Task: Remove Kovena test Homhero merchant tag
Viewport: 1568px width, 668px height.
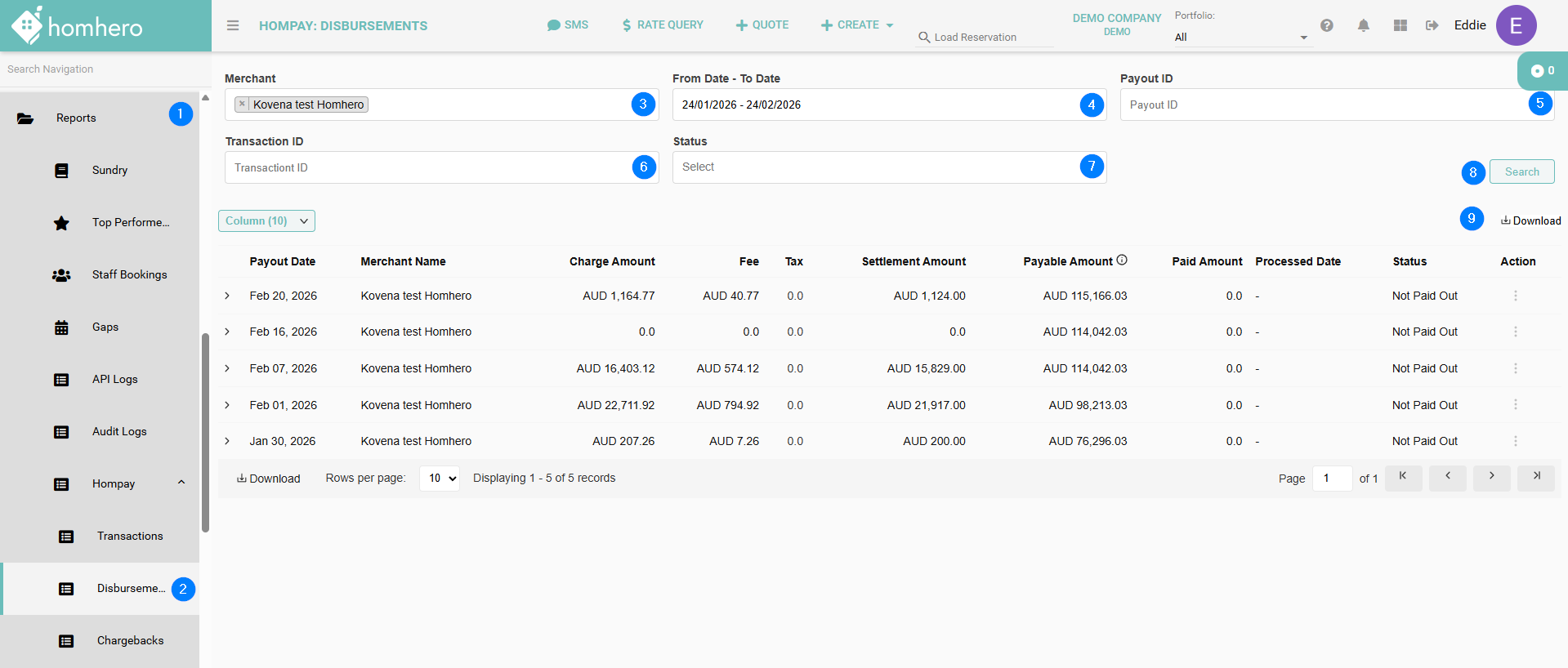Action: [x=243, y=104]
